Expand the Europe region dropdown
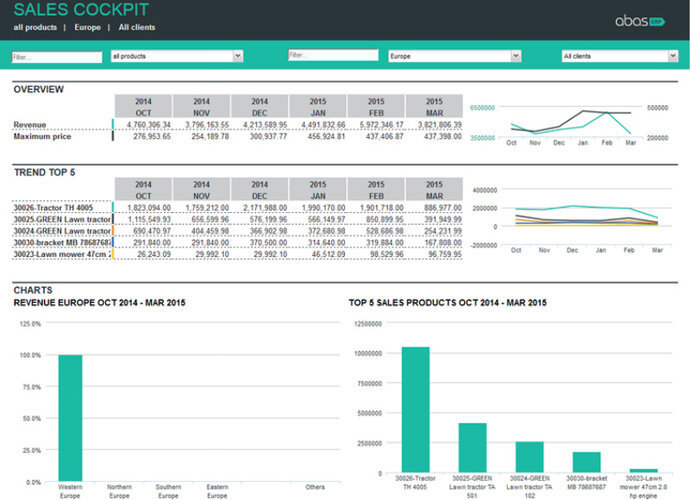Screen dimensions: 690x500 (454, 57)
